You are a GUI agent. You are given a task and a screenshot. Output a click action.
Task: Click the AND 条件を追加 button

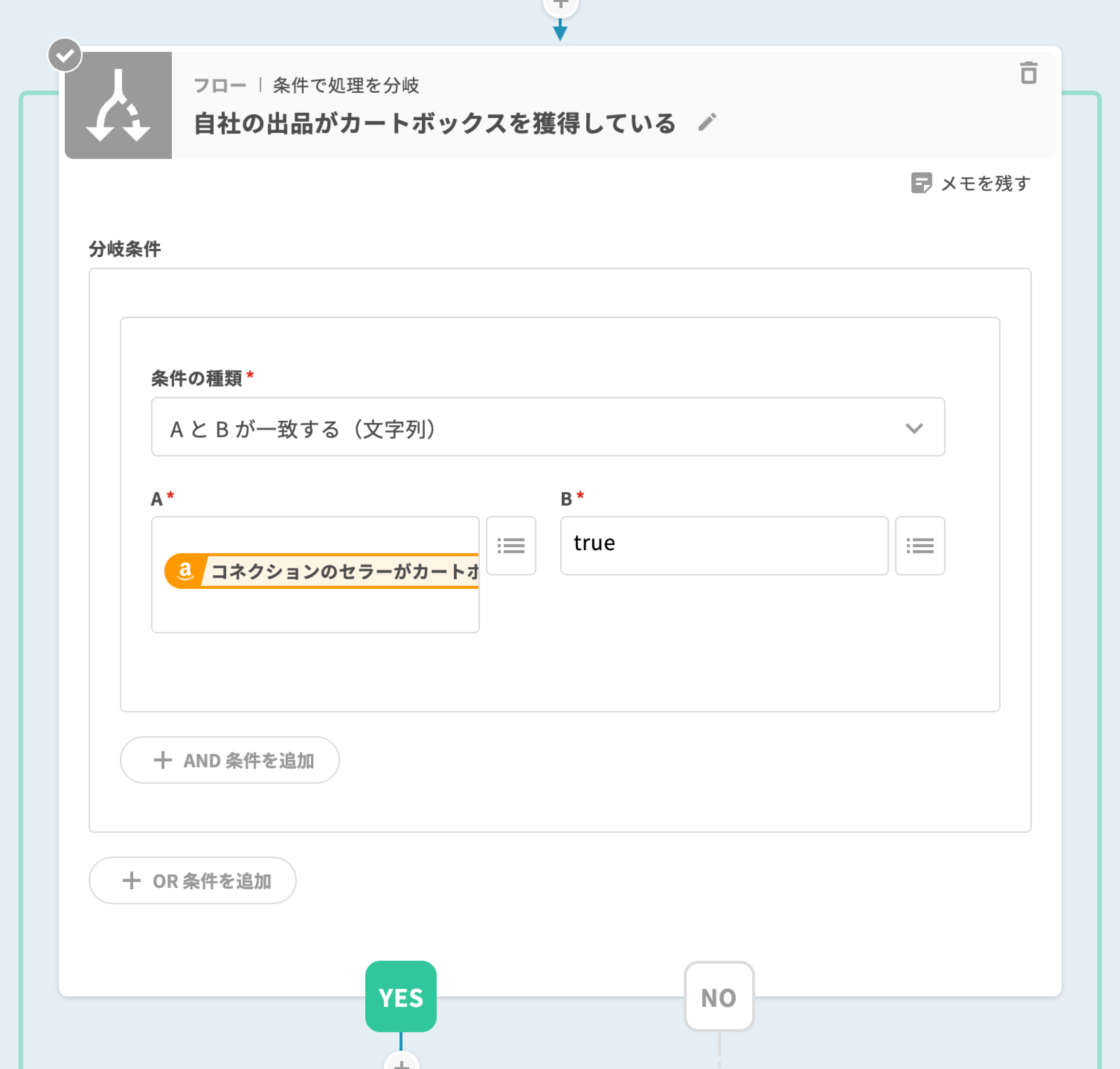click(x=230, y=760)
